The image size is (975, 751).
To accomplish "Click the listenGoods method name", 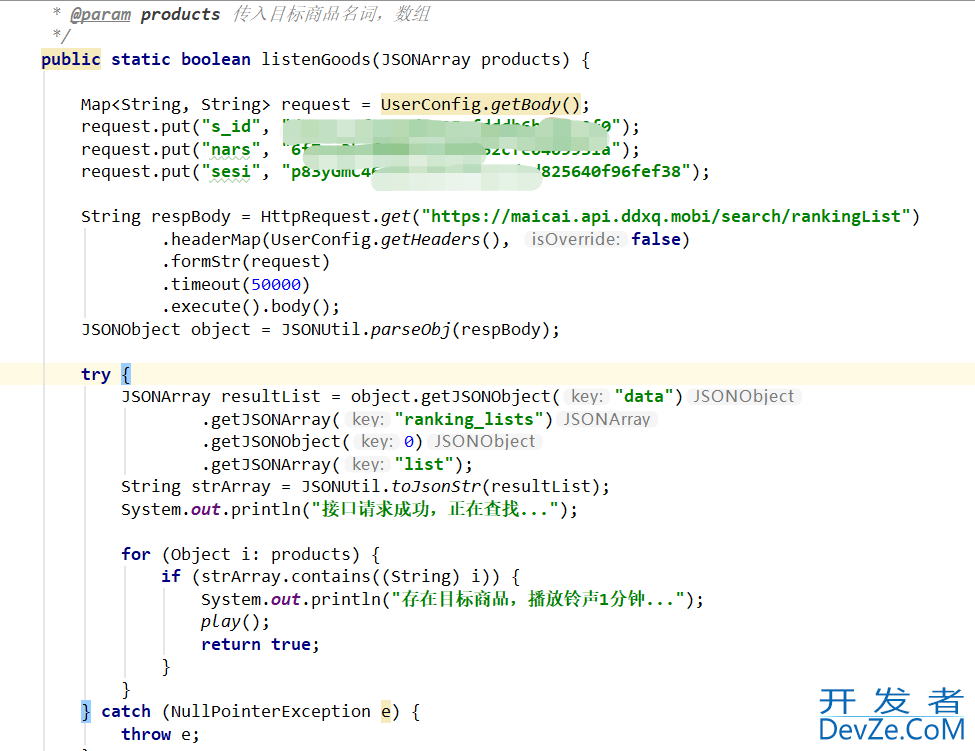I will tap(315, 60).
